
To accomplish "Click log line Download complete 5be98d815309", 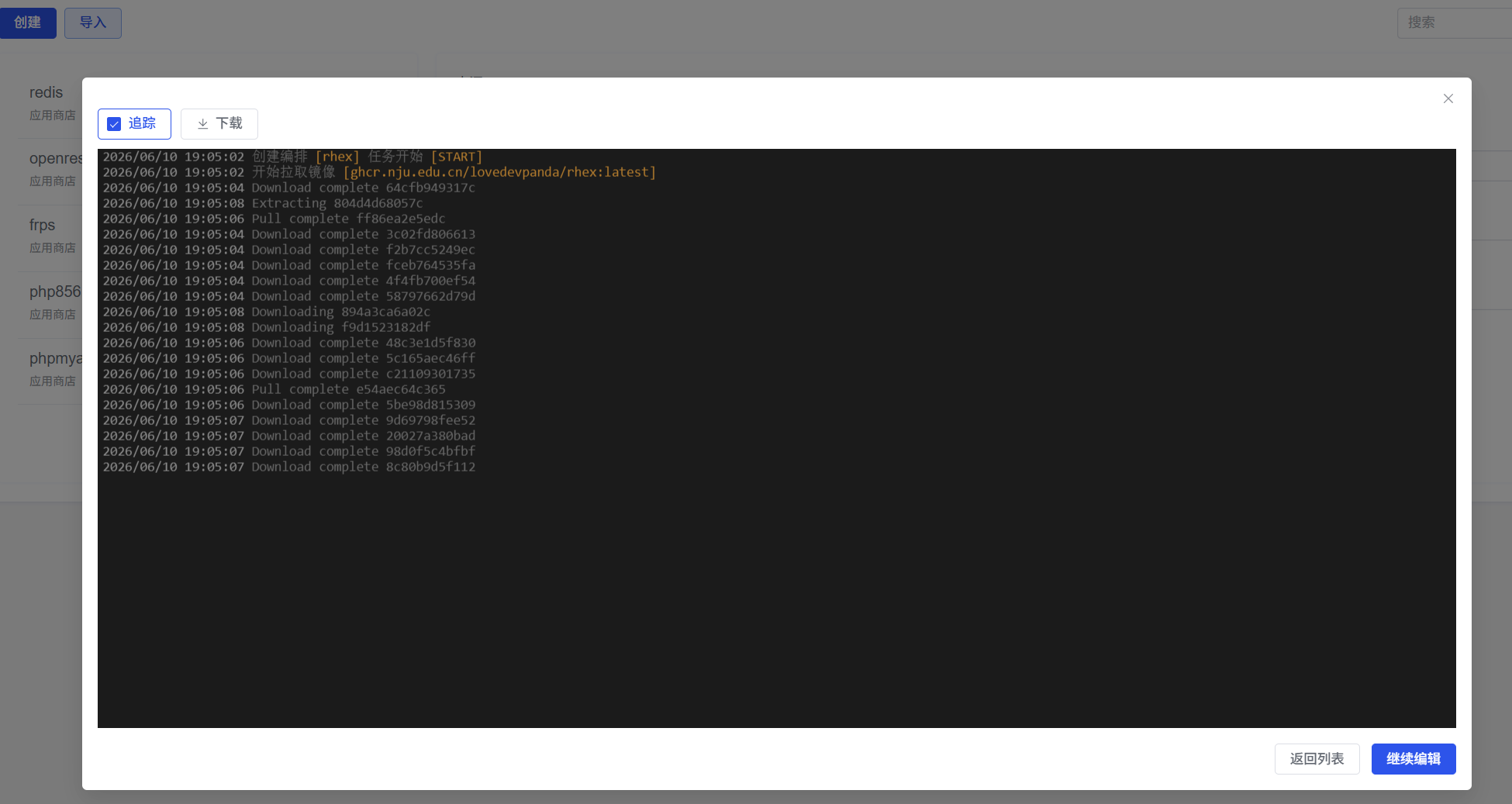I will coord(289,405).
